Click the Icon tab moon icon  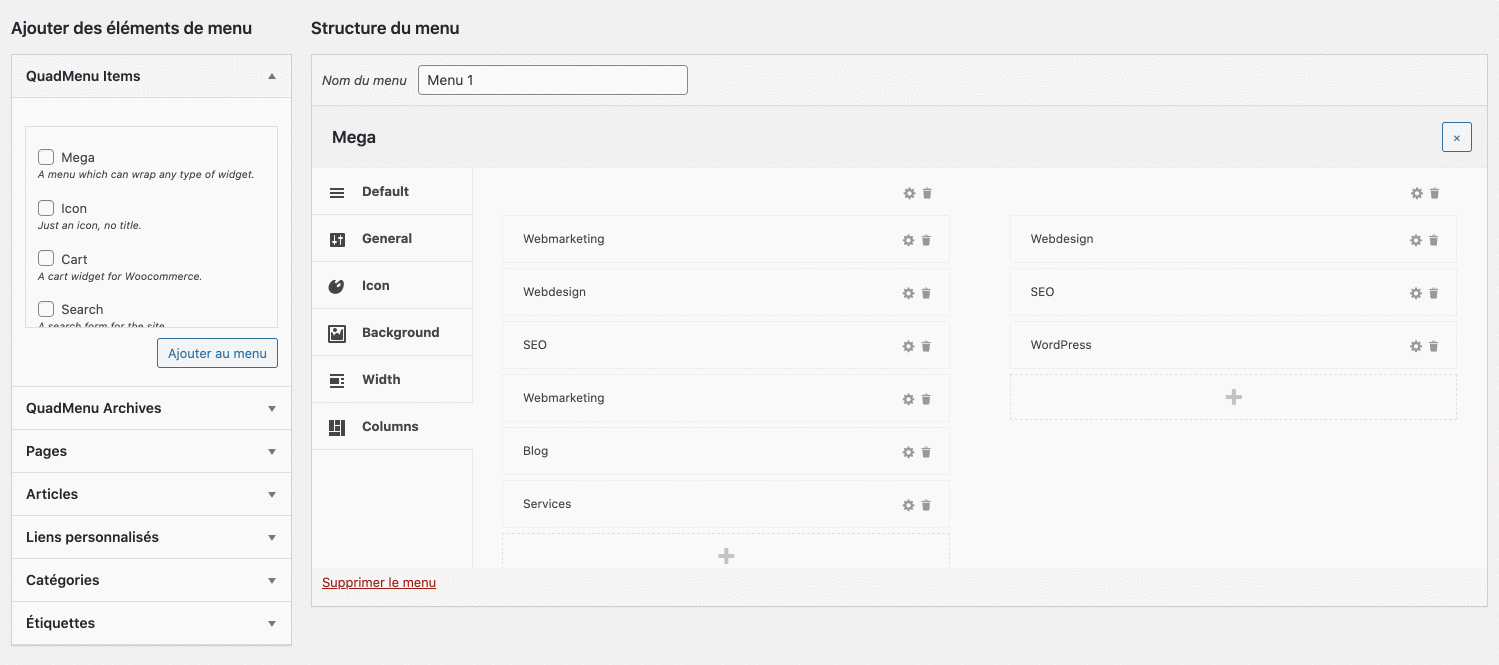click(x=336, y=285)
